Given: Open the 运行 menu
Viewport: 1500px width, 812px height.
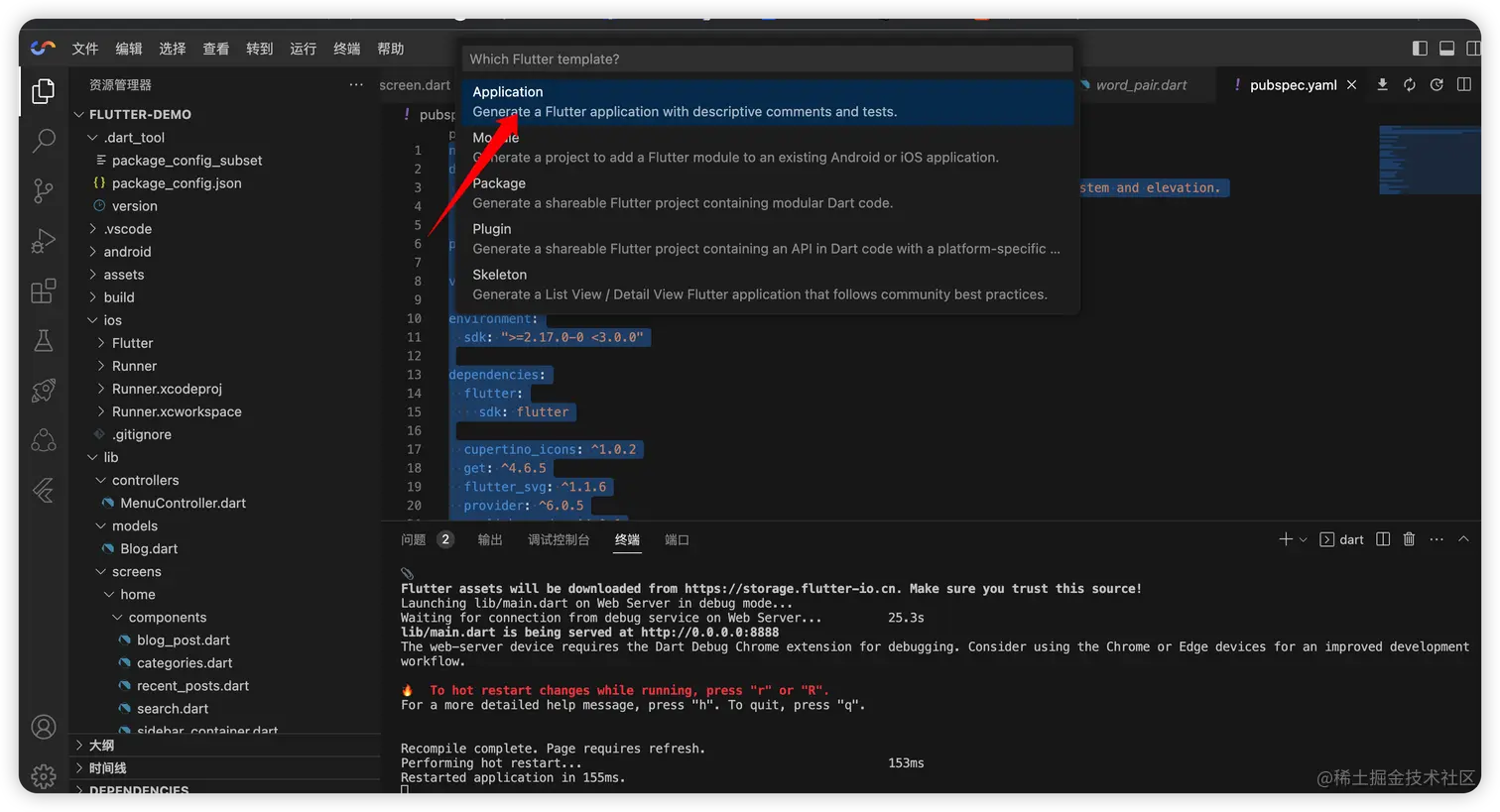Looking at the screenshot, I should tap(304, 49).
